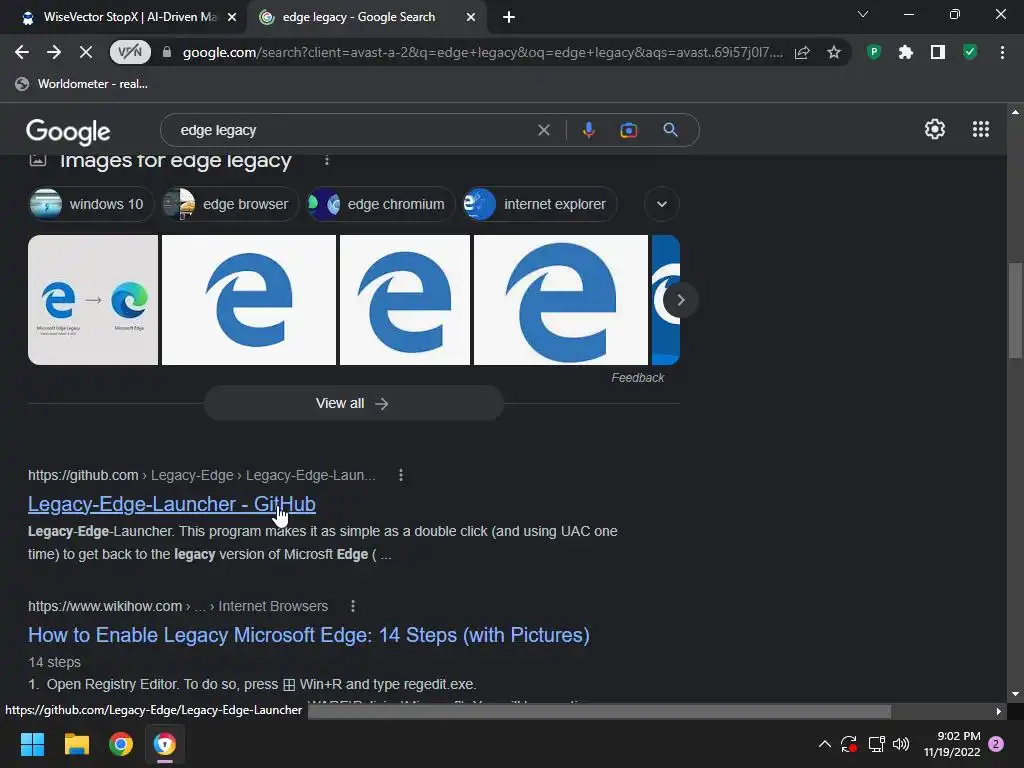Open the sync update tray icon
Screen dimensions: 1024x768
coord(848,744)
